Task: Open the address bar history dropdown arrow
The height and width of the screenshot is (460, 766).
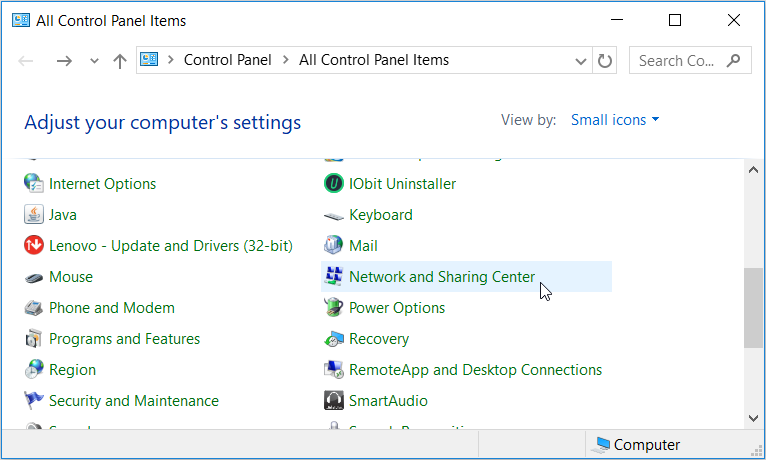Action: (x=581, y=61)
